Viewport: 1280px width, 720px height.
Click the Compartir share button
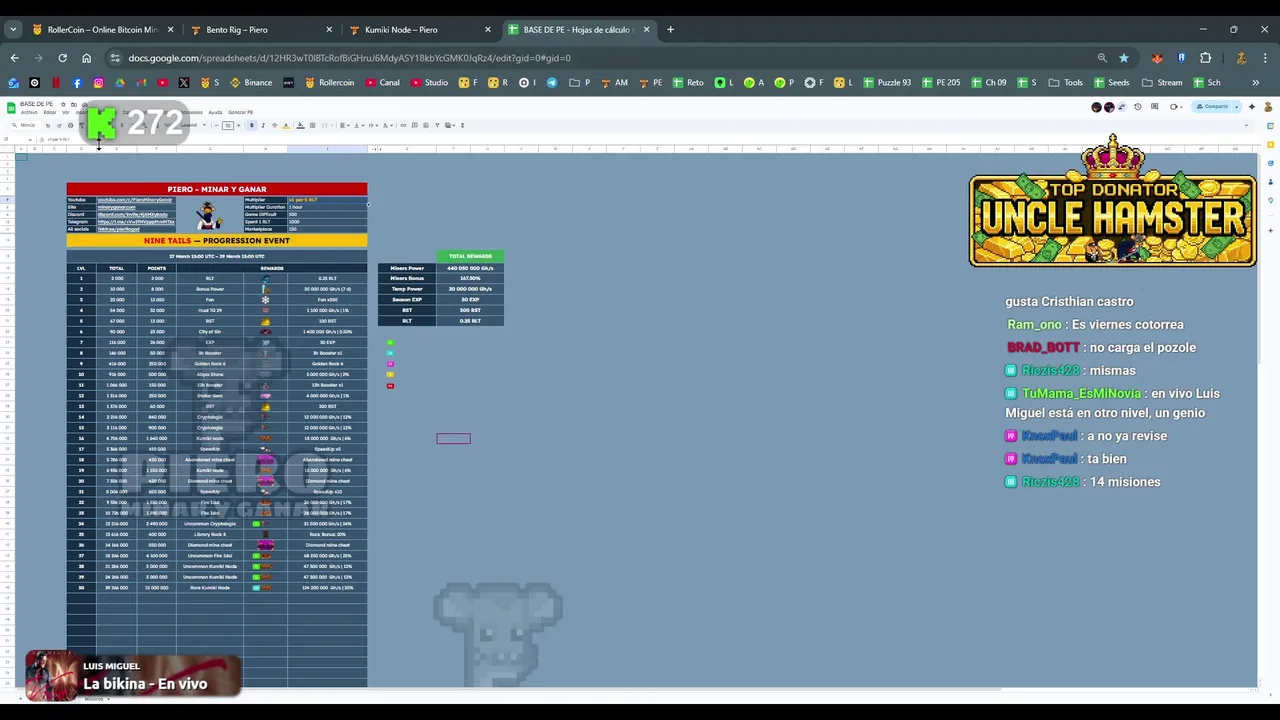click(x=1211, y=107)
